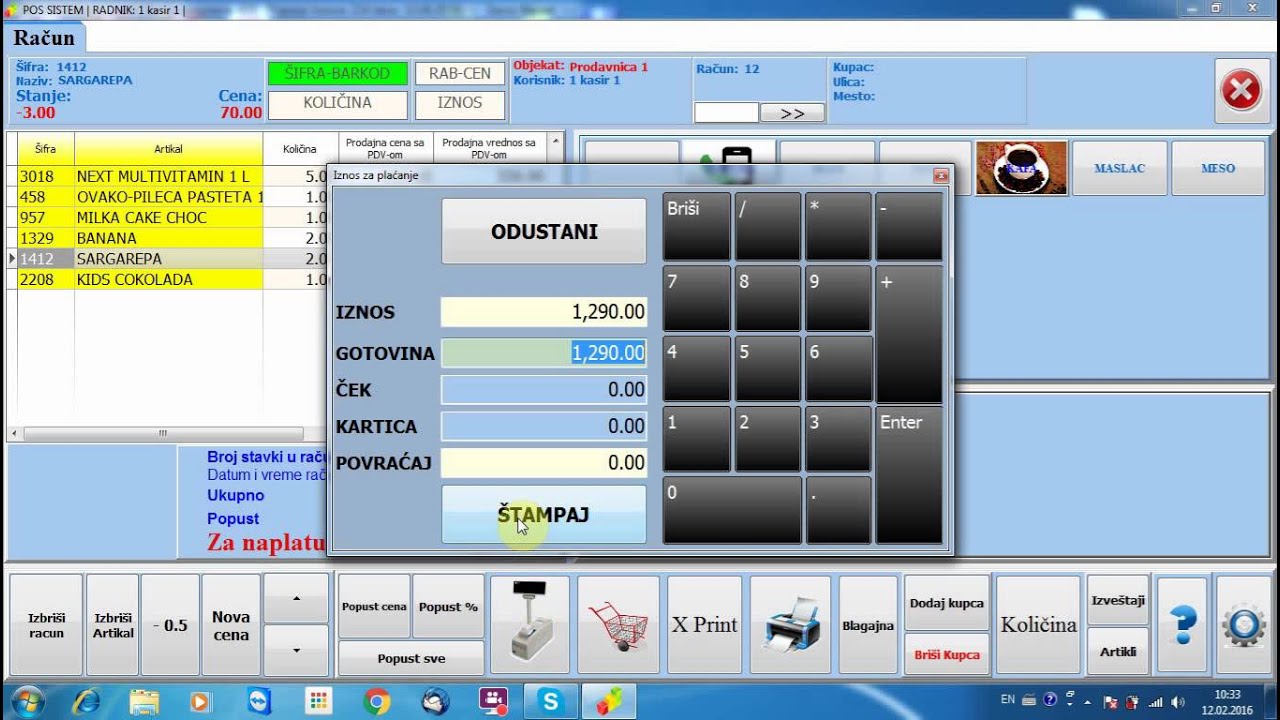Open settings with the gear icon
This screenshot has width=1280, height=720.
tap(1243, 624)
